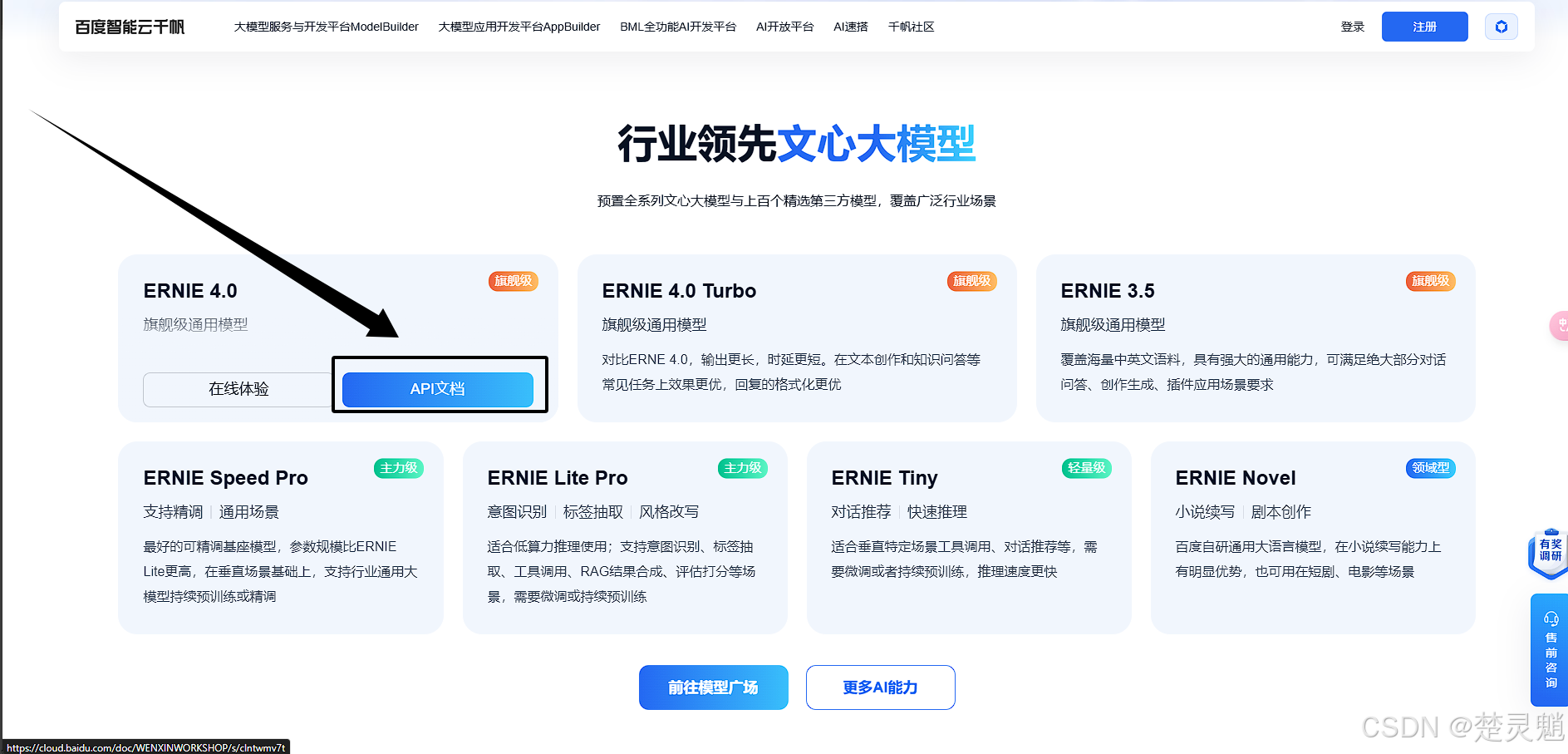Open 大模型服务与开发平台ModelBuilder menu
1568x754 pixels.
click(327, 27)
